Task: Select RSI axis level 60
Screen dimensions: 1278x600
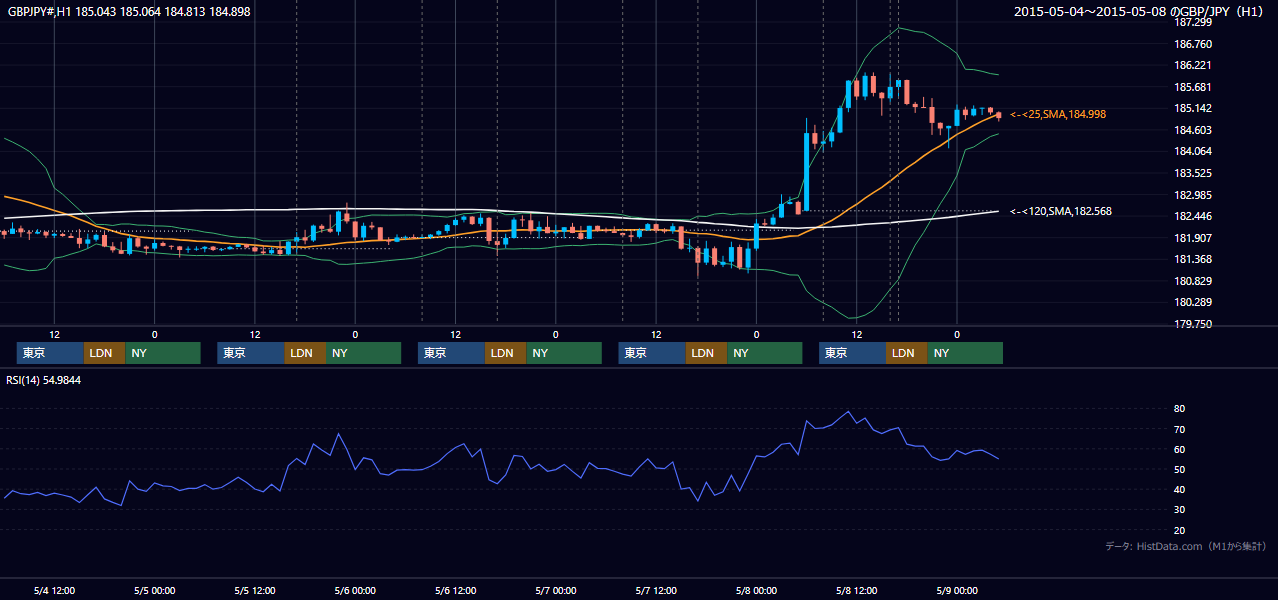Action: point(1180,449)
